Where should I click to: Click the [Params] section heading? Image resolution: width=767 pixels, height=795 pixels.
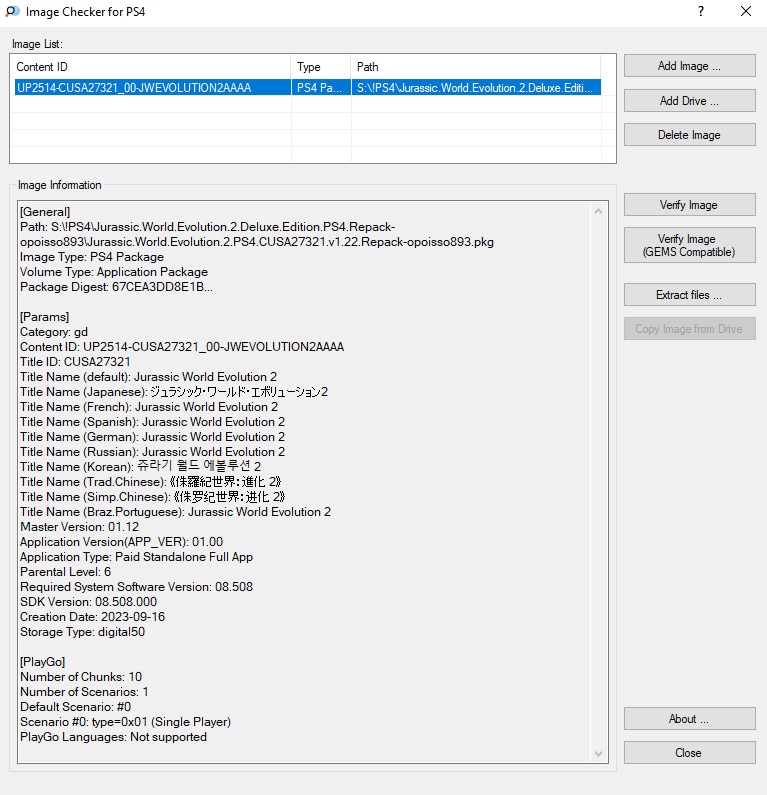click(x=45, y=317)
